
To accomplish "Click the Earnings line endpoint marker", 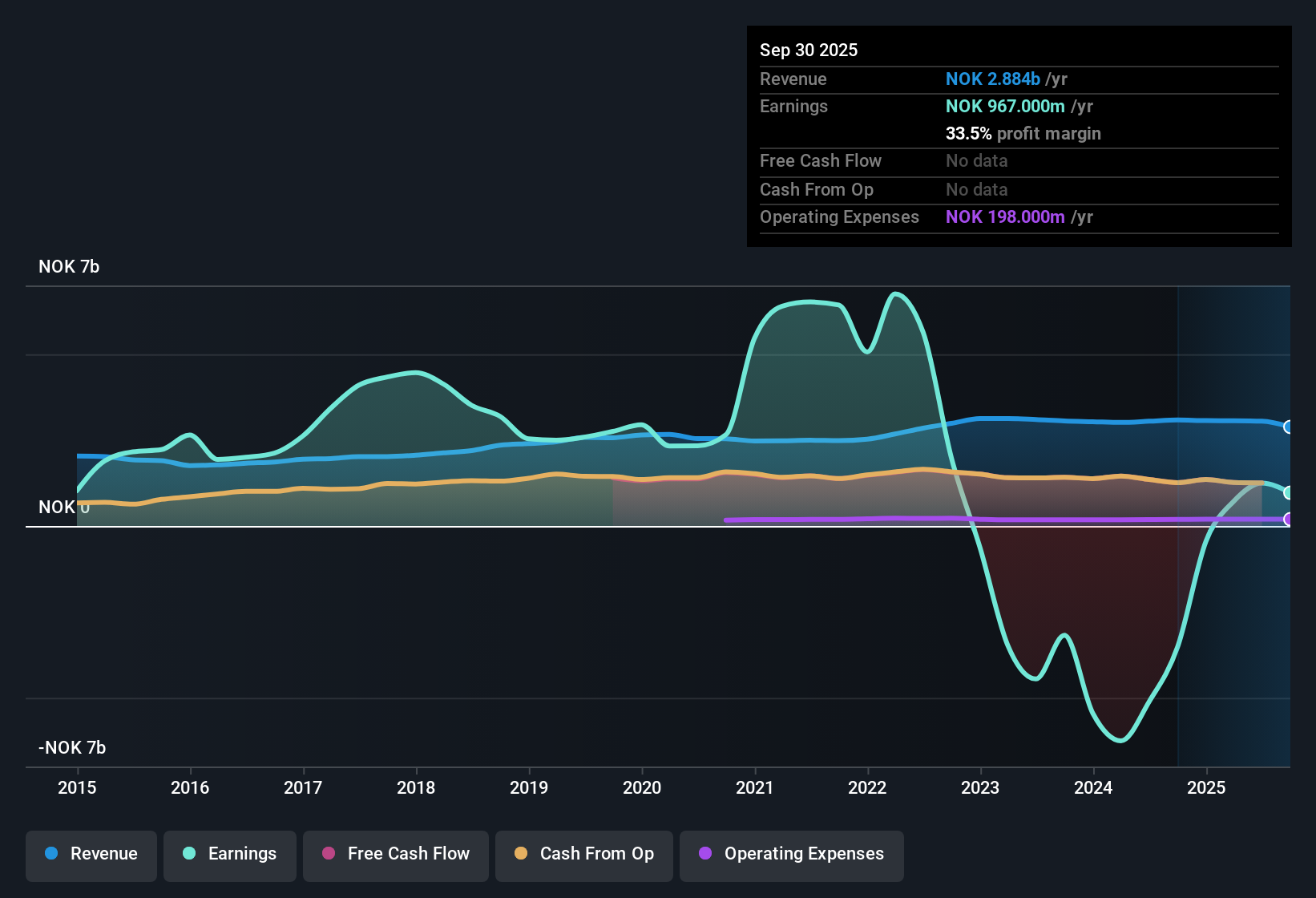I will pos(1288,492).
